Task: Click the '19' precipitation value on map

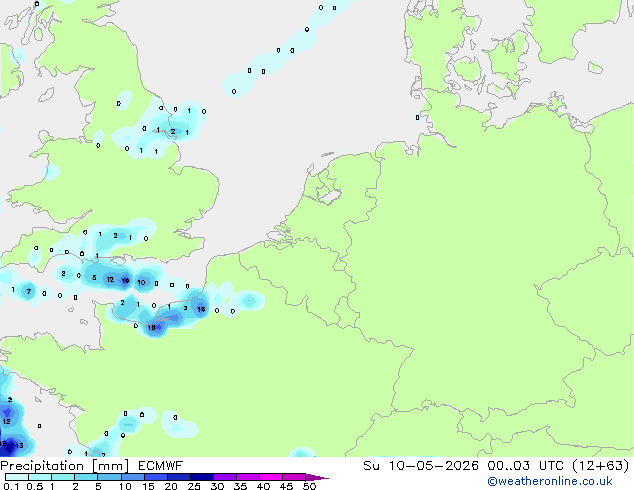Action: click(125, 280)
